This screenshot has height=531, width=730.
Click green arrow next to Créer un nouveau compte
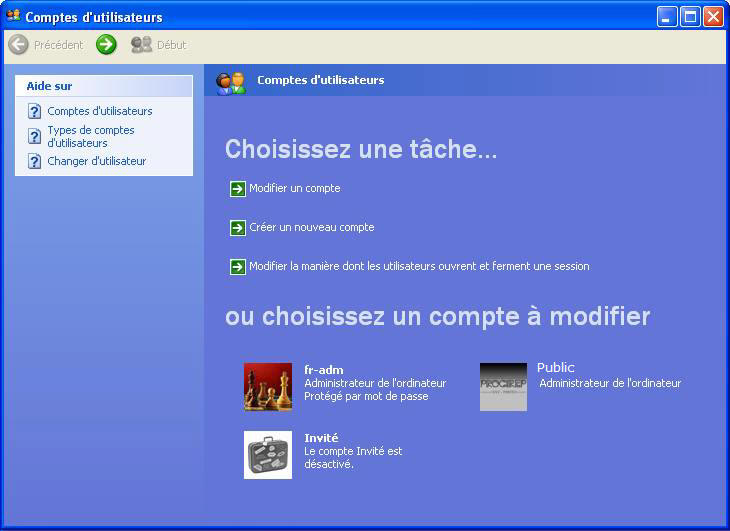pyautogui.click(x=237, y=227)
